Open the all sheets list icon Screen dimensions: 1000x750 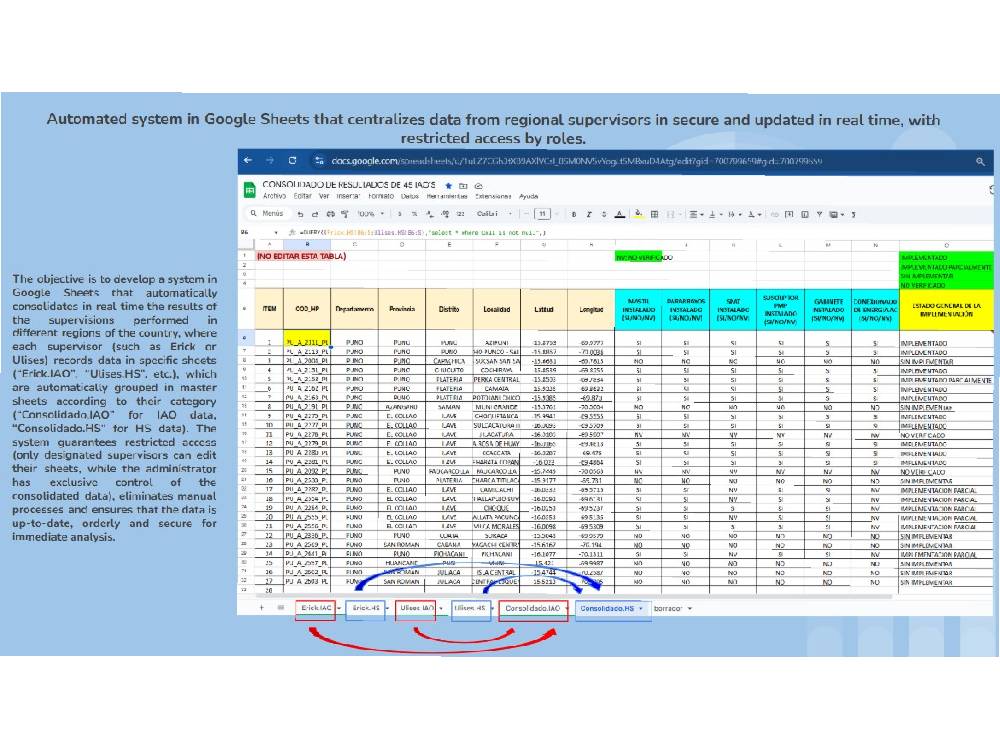[x=280, y=608]
